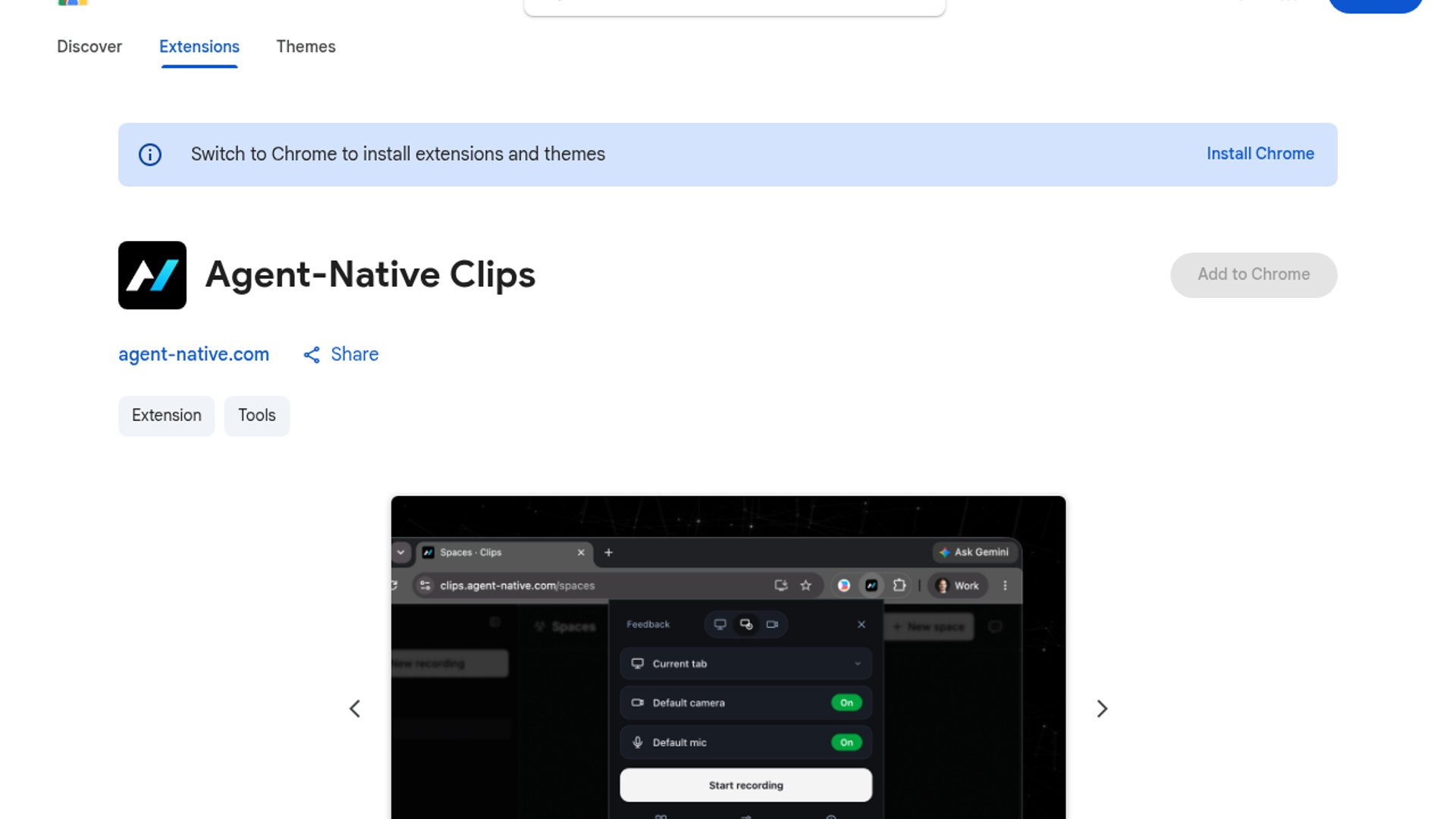The image size is (1456, 819).
Task: Click the Switch to Chrome banner message
Action: tap(398, 154)
